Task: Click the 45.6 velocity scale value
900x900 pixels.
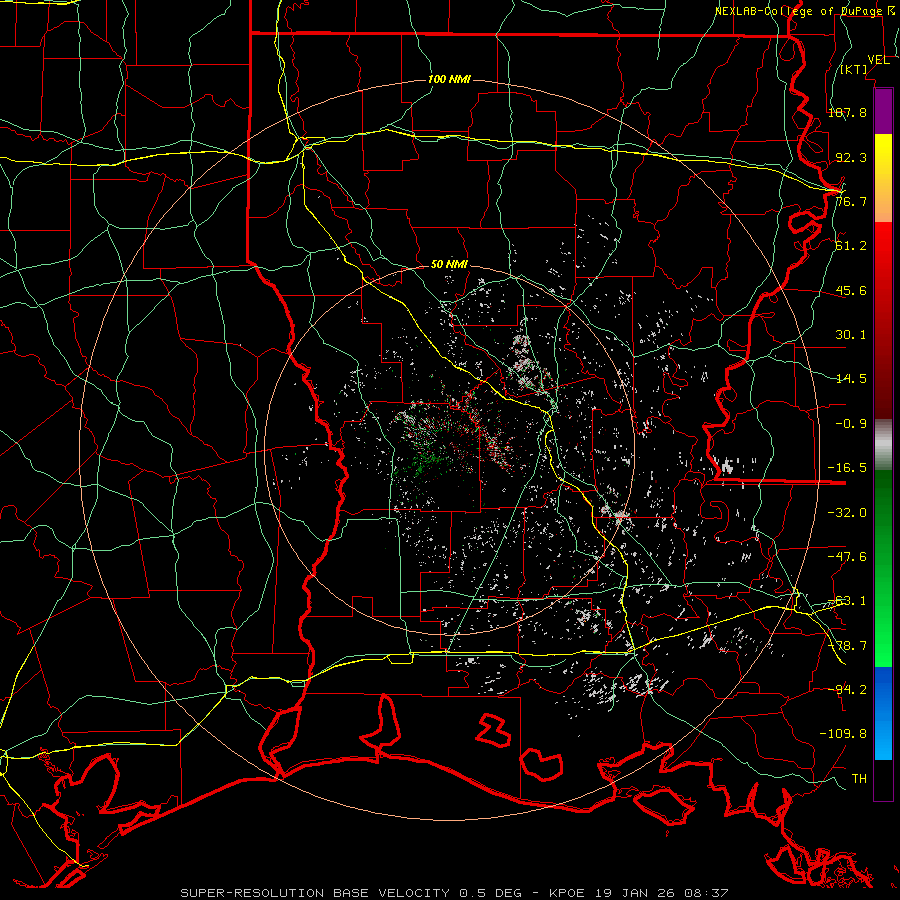Action: (x=851, y=290)
